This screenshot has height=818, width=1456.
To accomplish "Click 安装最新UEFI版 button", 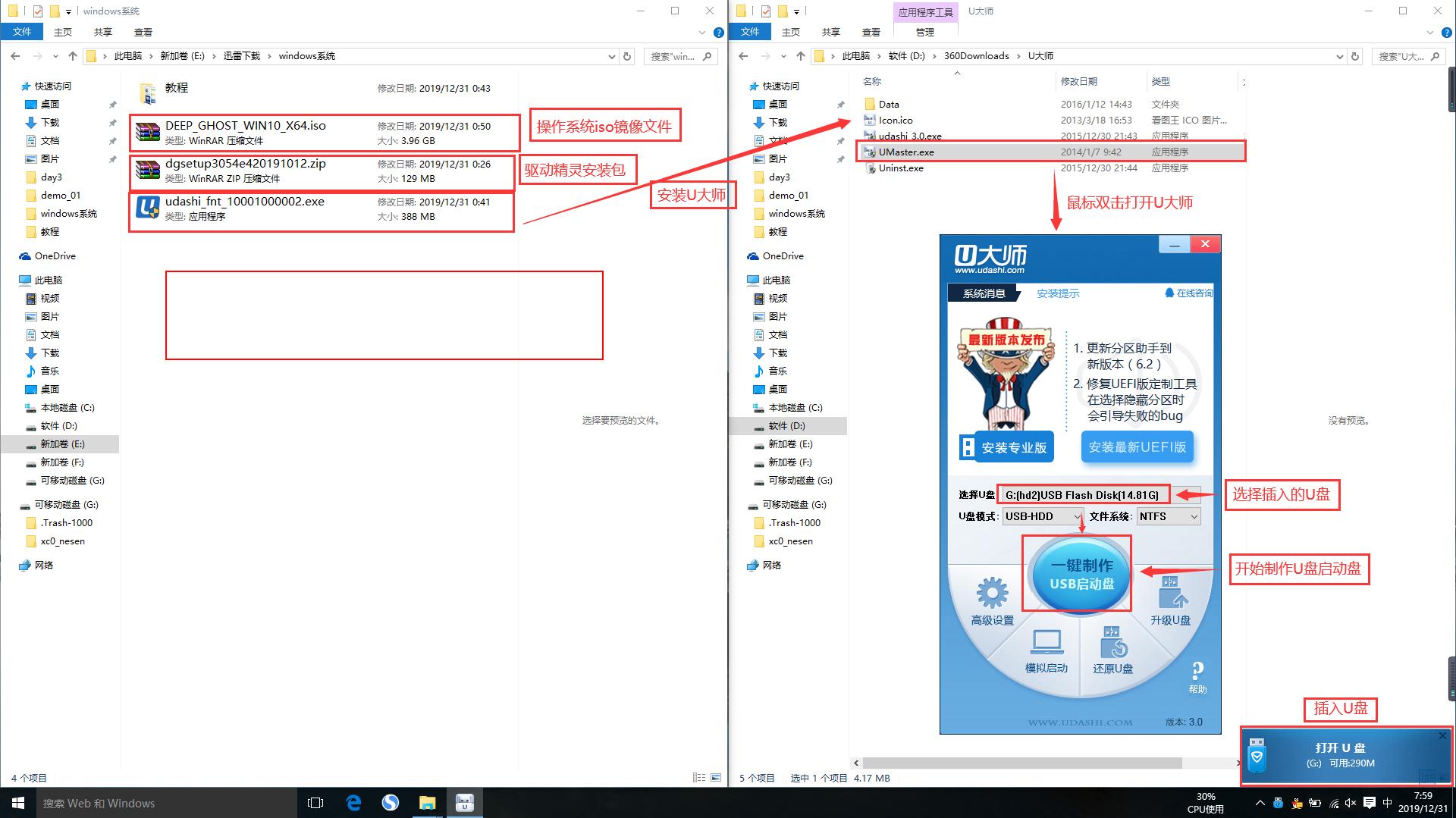I will point(1137,447).
